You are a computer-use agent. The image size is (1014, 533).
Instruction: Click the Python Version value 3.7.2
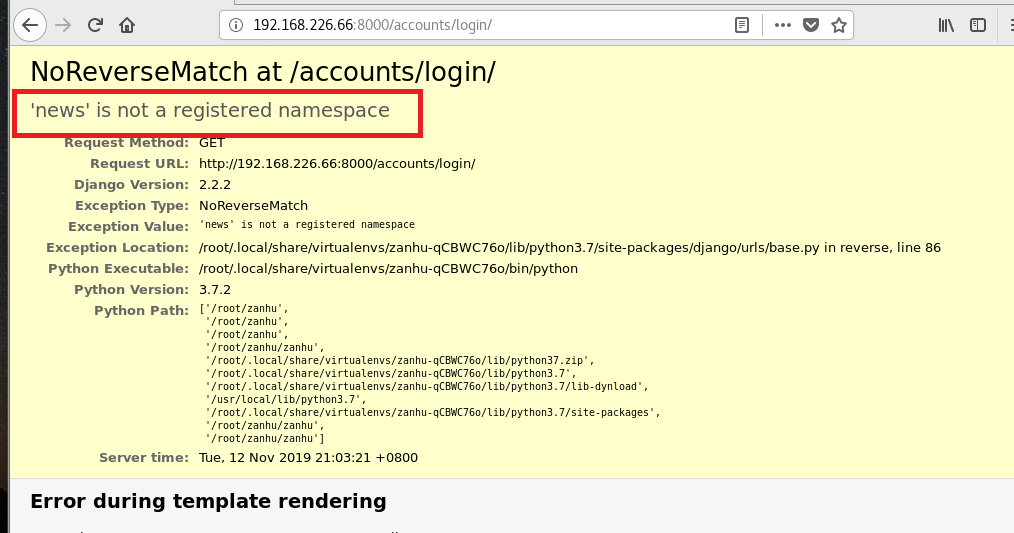pos(215,289)
